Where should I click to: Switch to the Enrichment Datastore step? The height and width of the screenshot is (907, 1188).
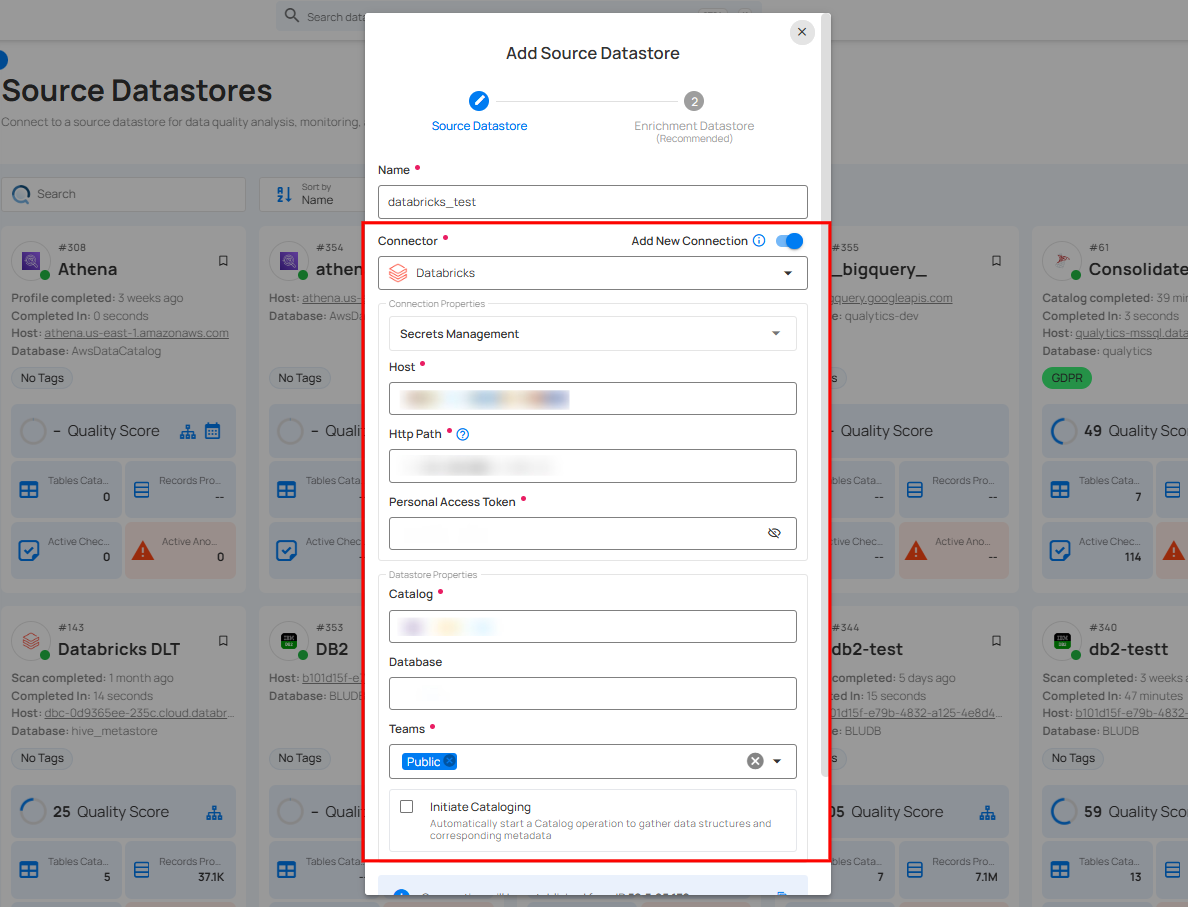[x=694, y=100]
